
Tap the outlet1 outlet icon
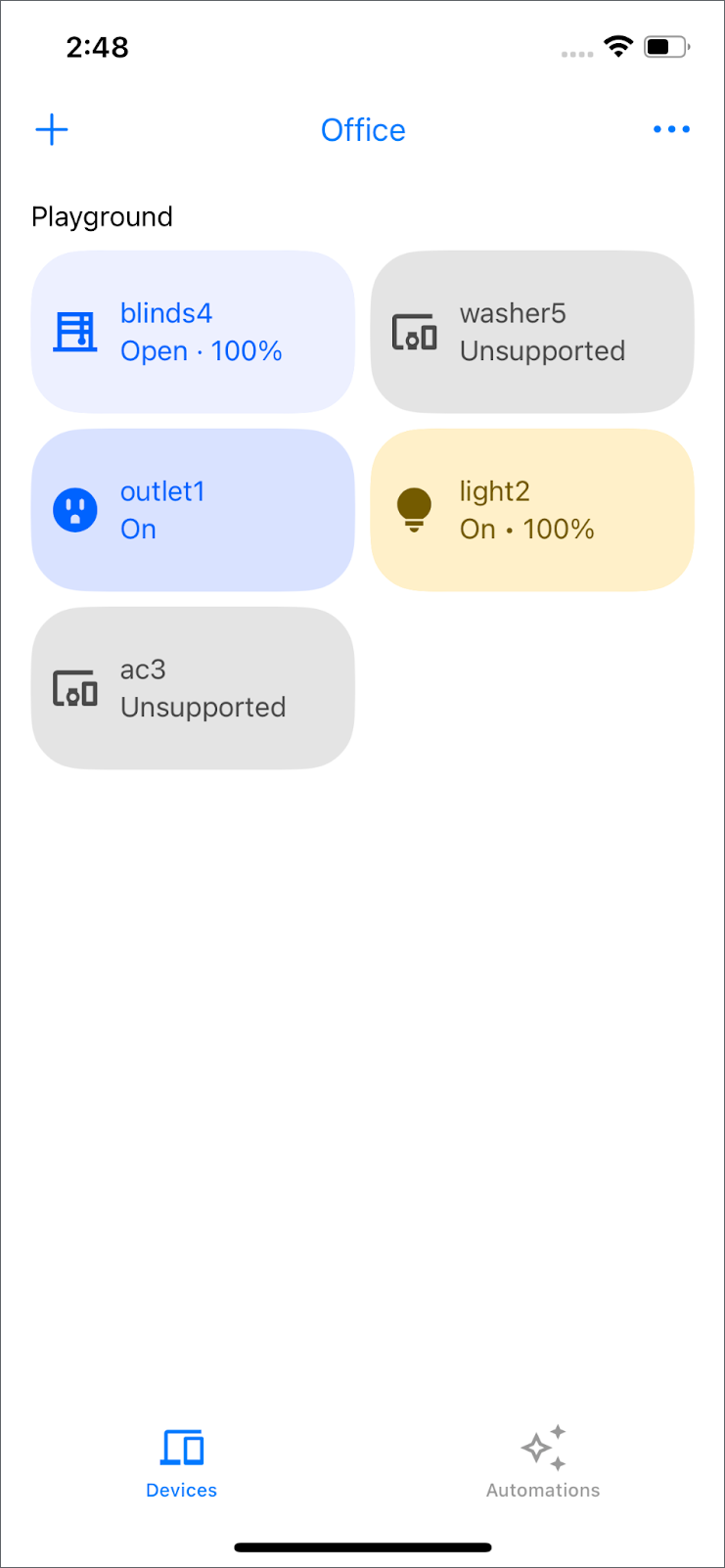point(75,510)
